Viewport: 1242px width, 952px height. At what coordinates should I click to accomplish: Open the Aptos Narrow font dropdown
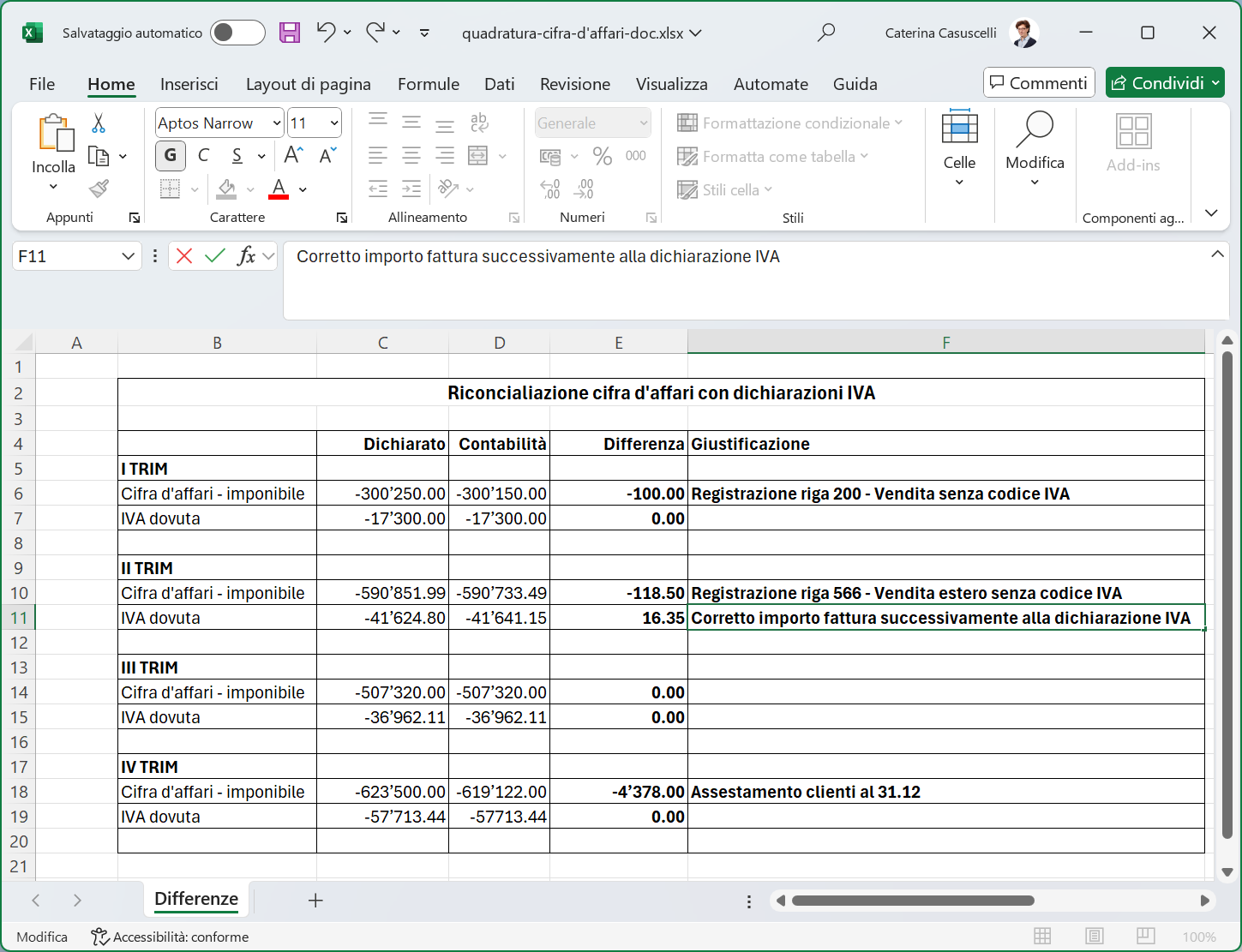[276, 123]
